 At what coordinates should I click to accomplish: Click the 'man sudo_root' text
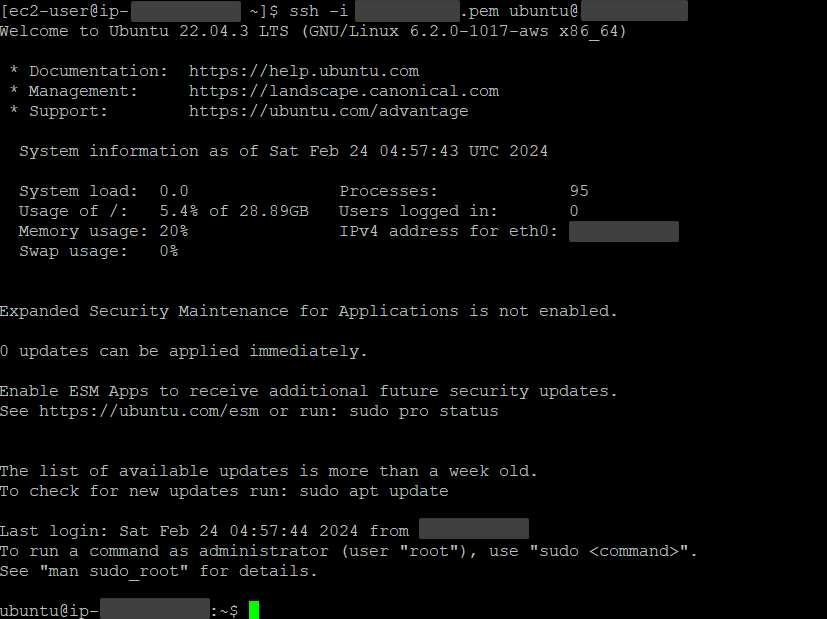coord(114,571)
